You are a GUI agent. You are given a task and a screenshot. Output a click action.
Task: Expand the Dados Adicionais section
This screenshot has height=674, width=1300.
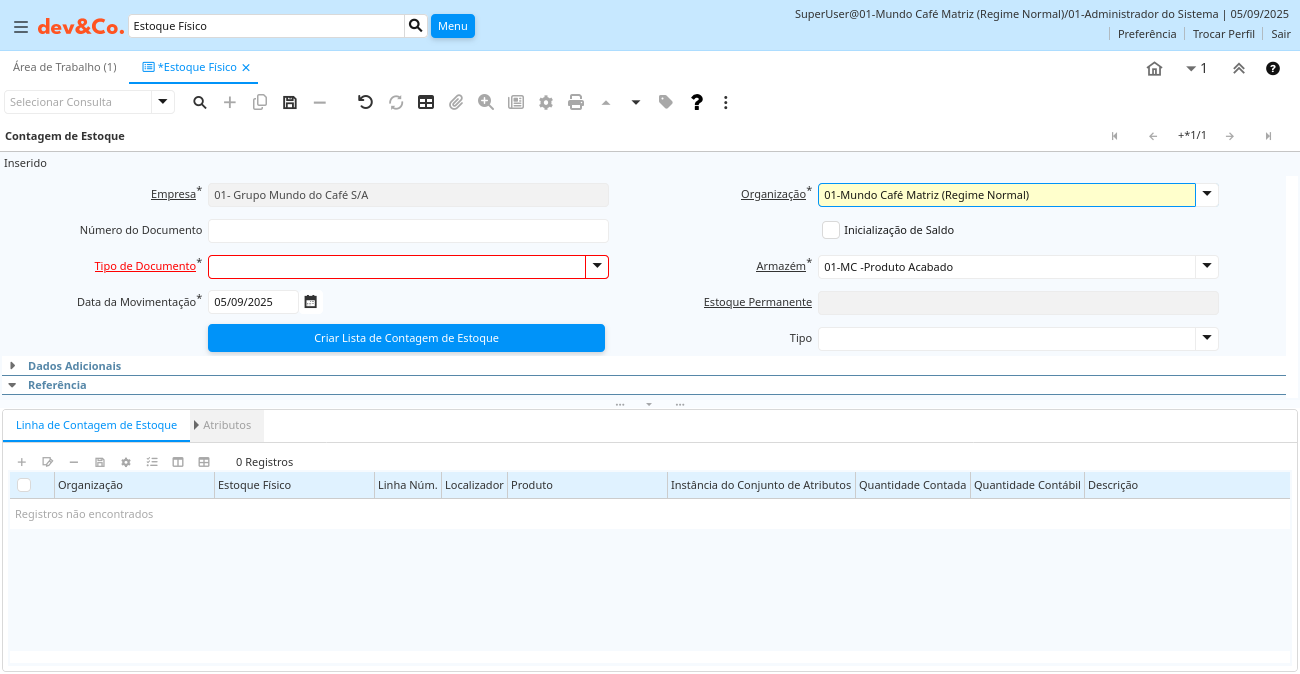click(x=74, y=366)
